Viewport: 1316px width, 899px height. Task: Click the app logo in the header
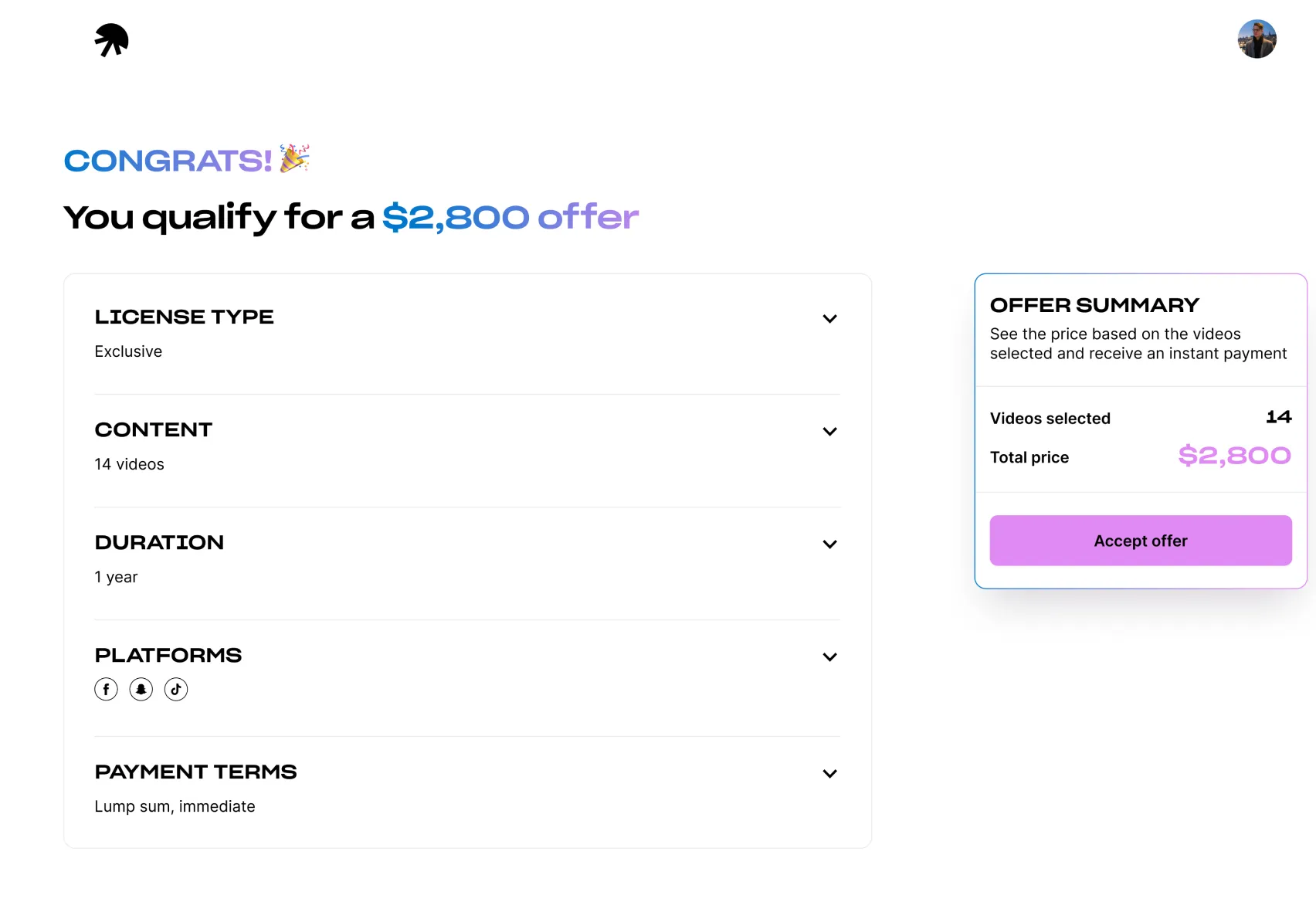(112, 40)
